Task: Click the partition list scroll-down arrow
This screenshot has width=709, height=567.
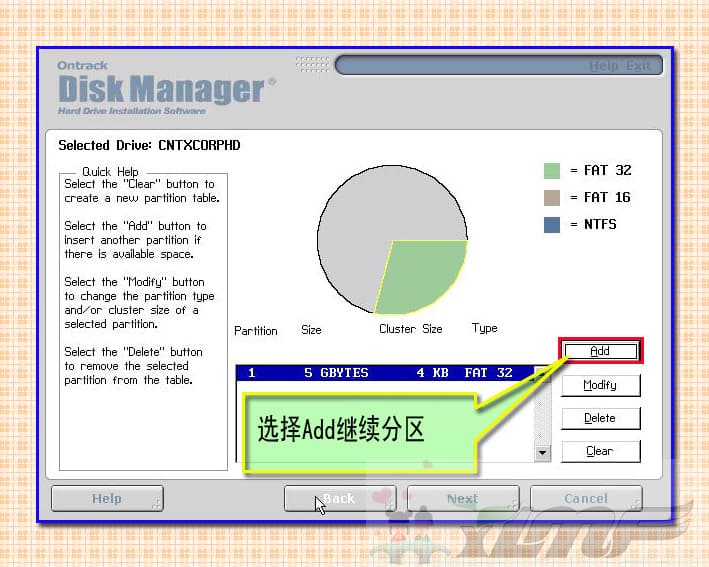Action: [x=543, y=452]
